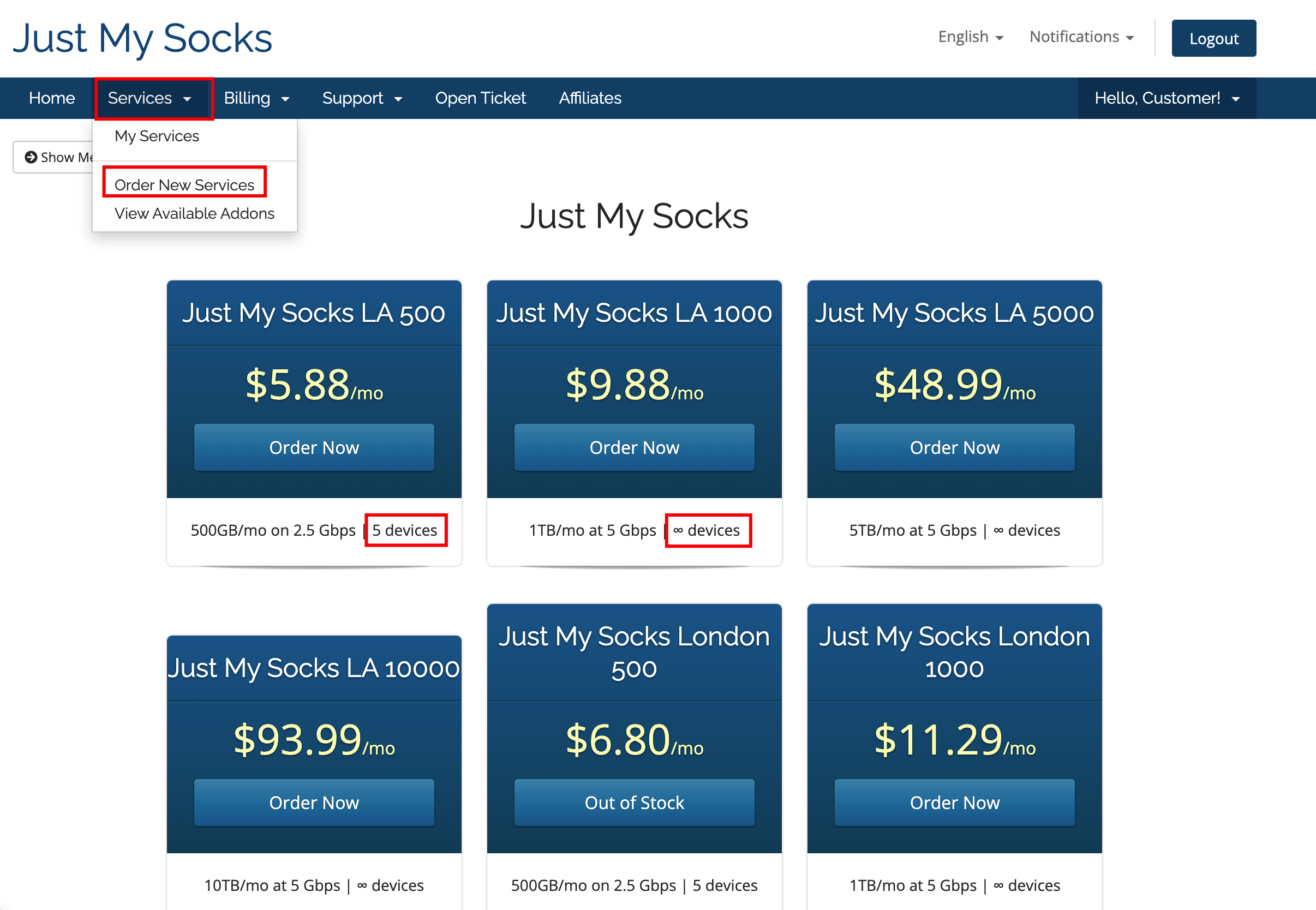Open the Affiliates page
This screenshot has width=1316, height=910.
pos(590,98)
